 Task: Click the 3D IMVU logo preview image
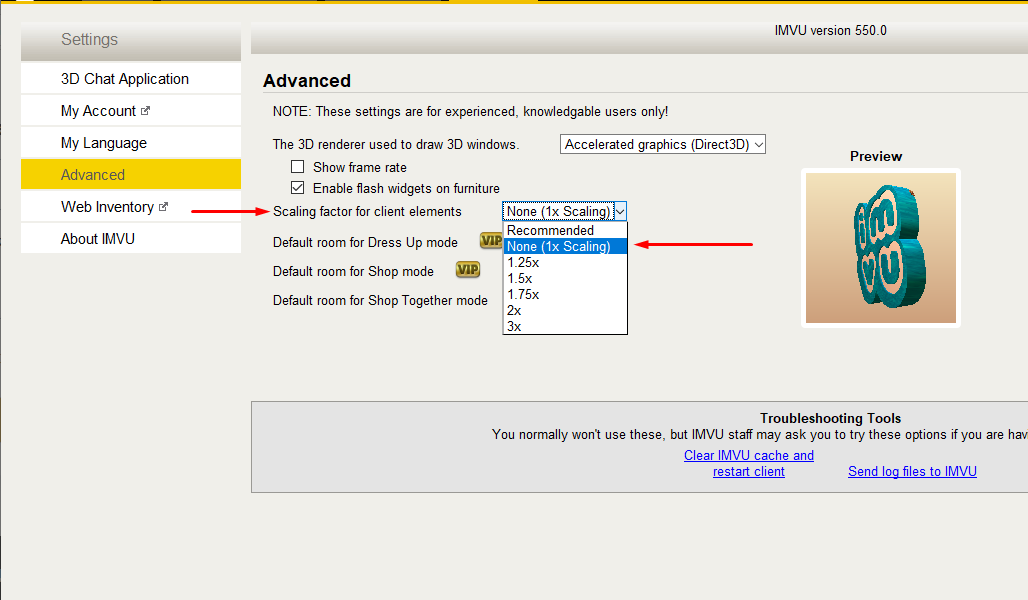[x=880, y=248]
